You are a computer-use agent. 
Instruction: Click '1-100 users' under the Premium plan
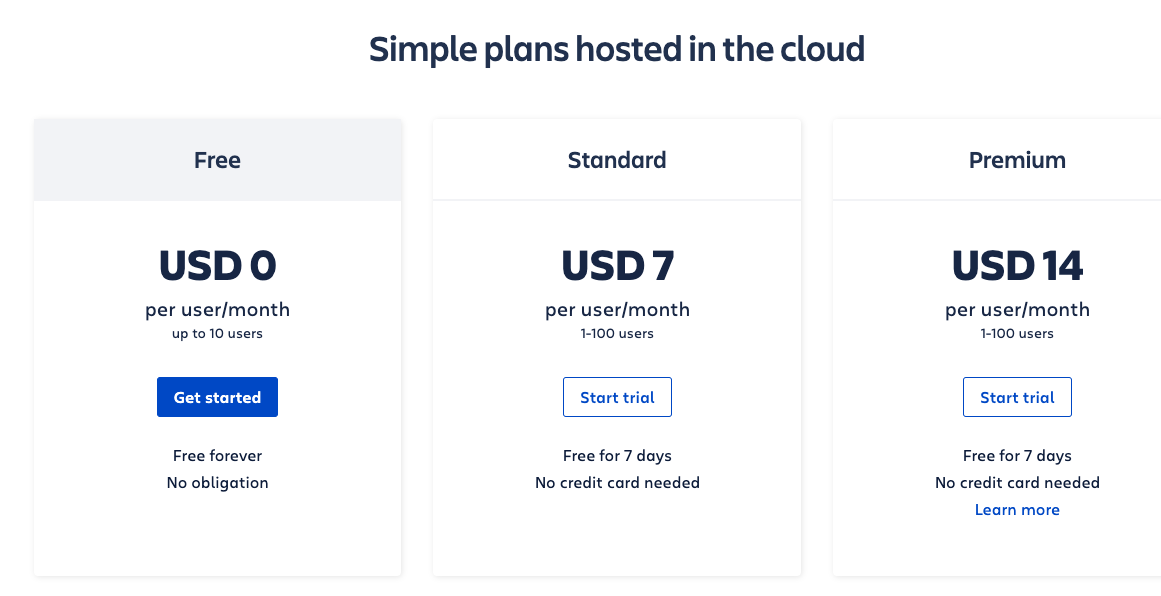1017,333
